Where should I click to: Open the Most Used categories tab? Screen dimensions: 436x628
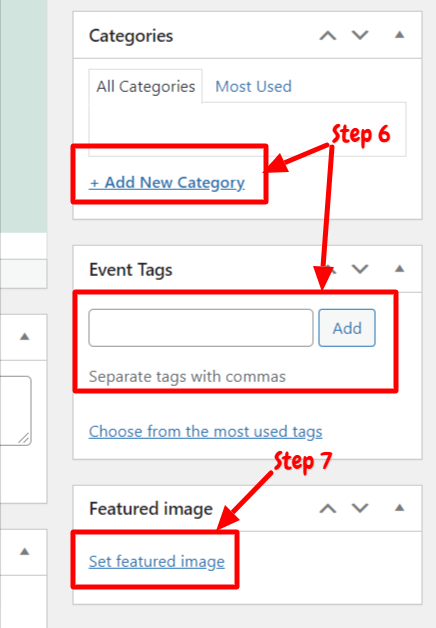coord(253,87)
